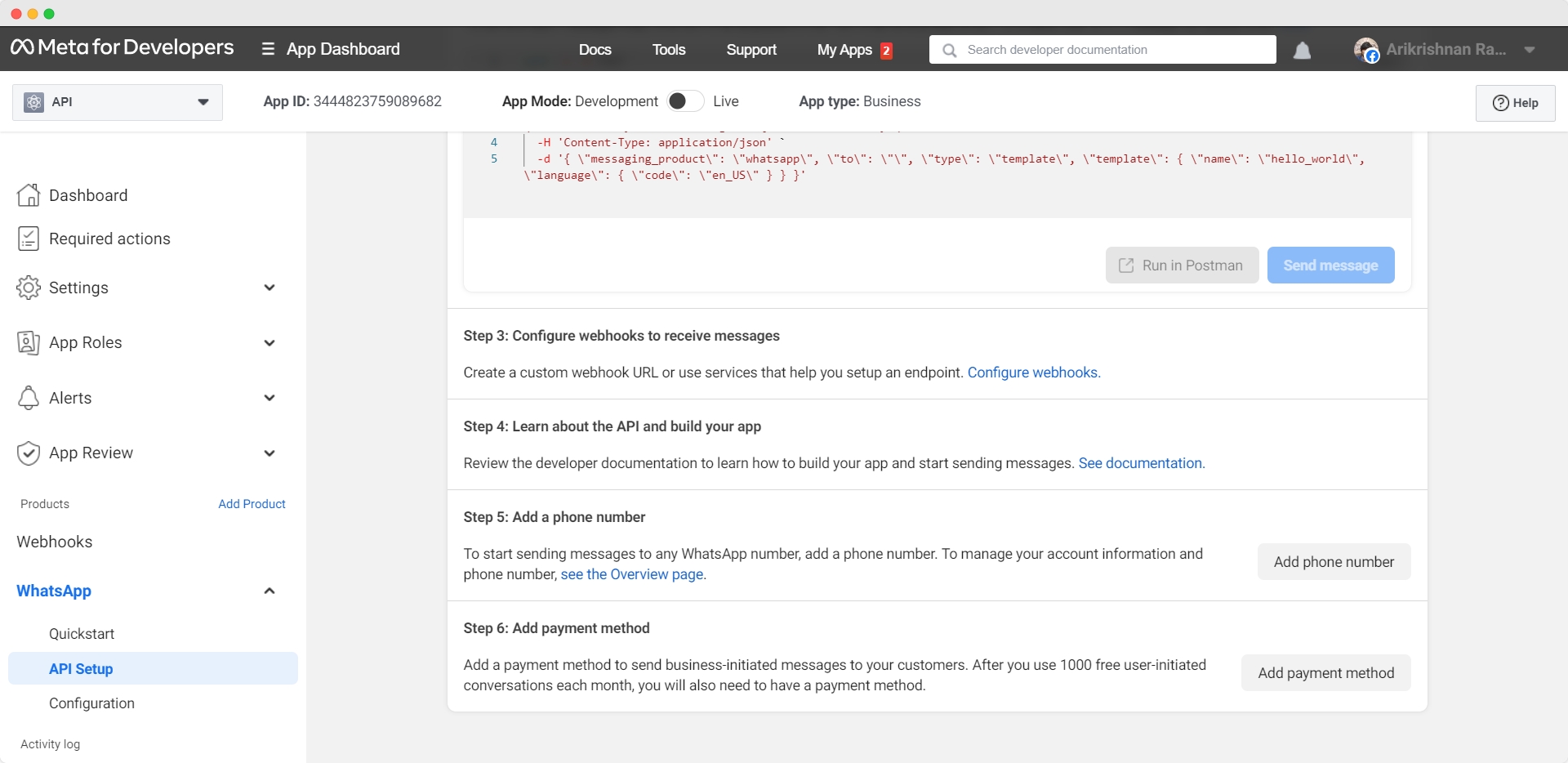The height and width of the screenshot is (763, 1568).
Task: Click the user profile avatar
Action: click(x=1366, y=50)
